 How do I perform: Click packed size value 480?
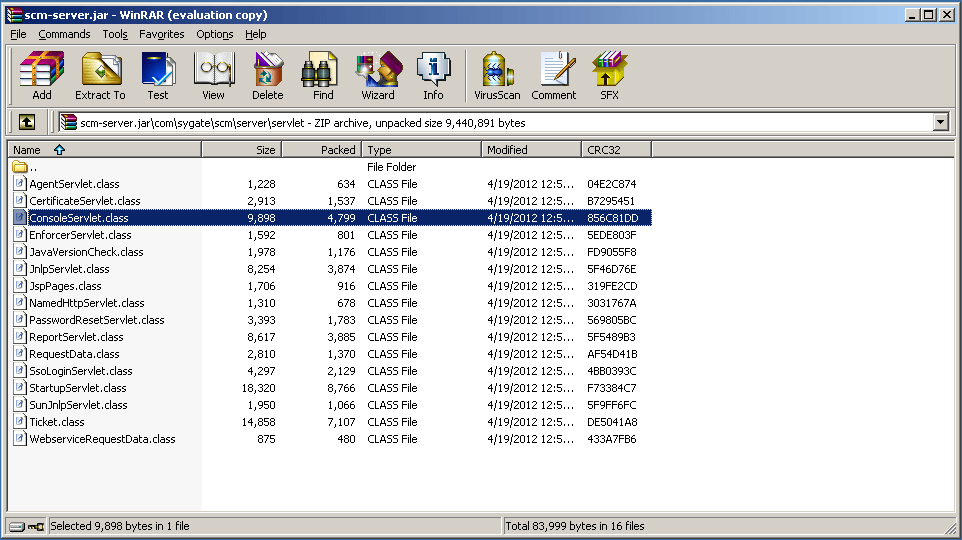point(346,439)
